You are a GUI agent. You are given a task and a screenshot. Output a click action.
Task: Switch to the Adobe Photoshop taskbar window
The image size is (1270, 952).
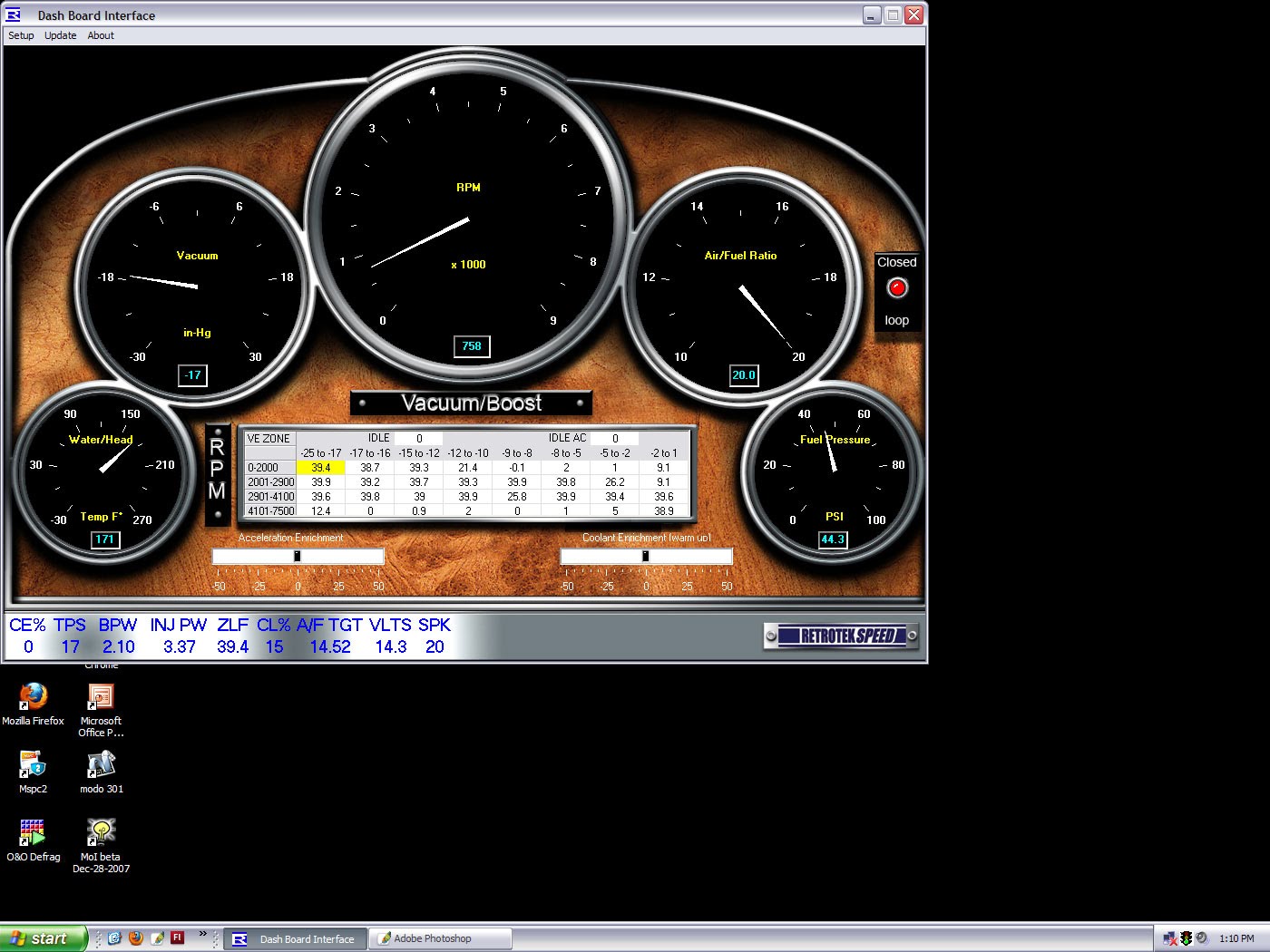440,938
